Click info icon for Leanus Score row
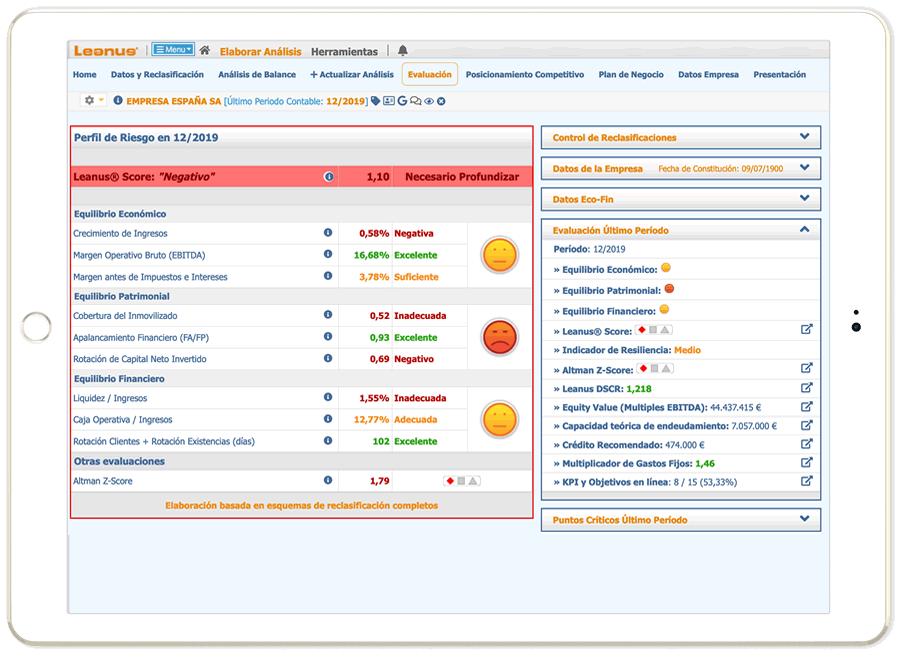 (x=329, y=177)
